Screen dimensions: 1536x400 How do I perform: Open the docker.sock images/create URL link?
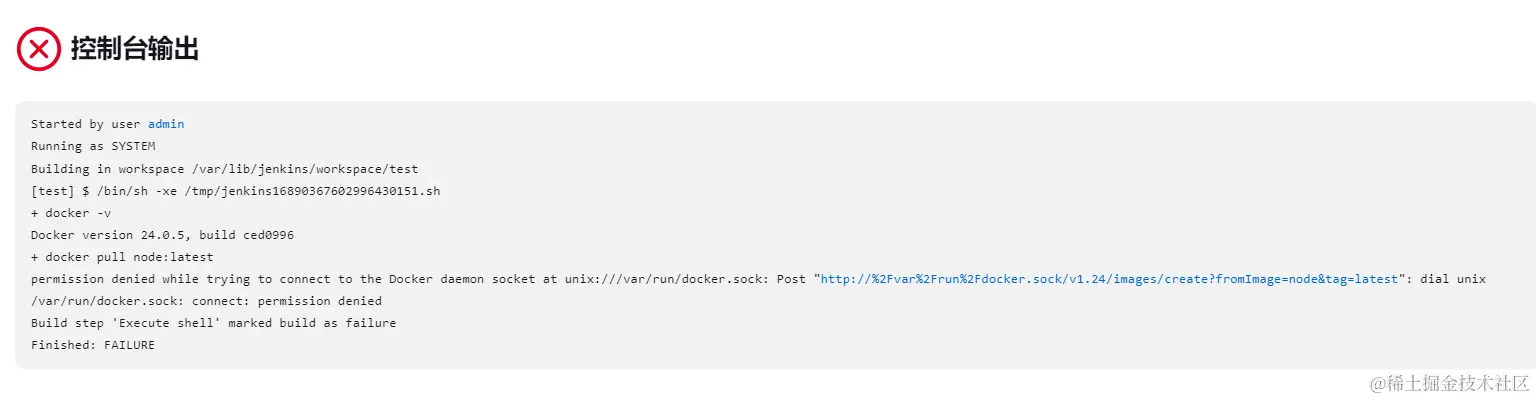click(x=1109, y=279)
